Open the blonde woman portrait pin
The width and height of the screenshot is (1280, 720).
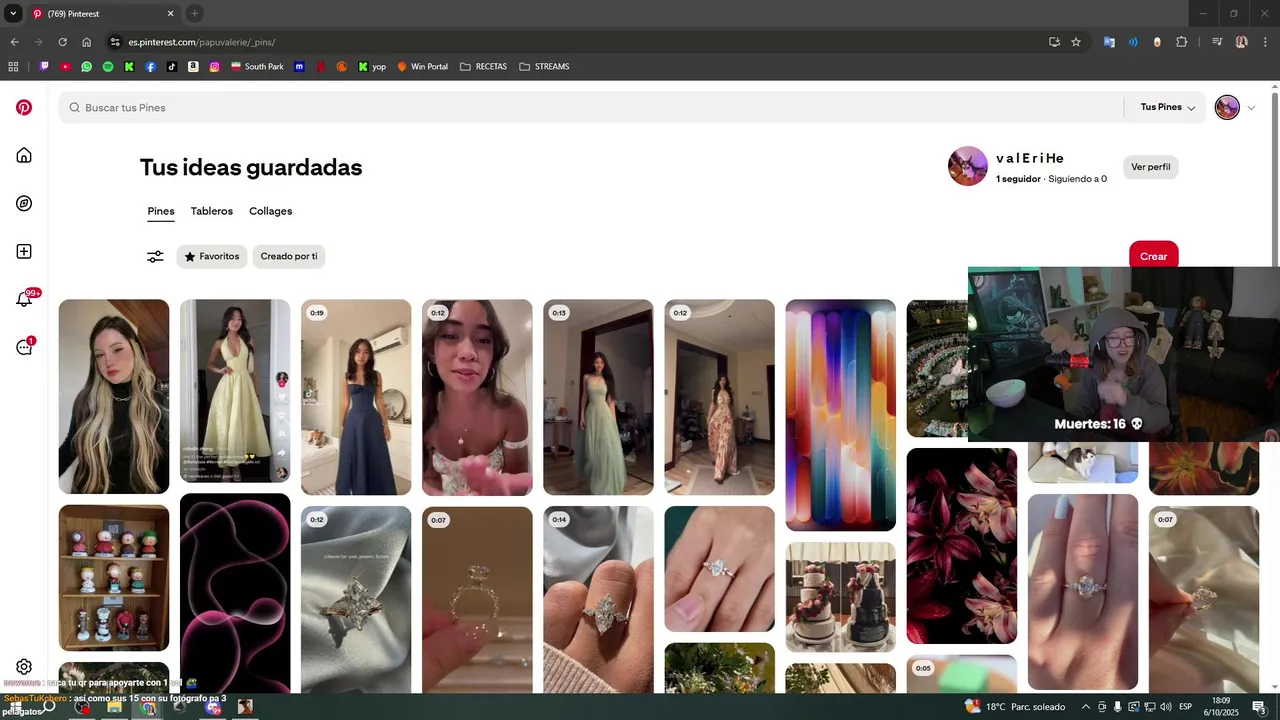click(114, 396)
